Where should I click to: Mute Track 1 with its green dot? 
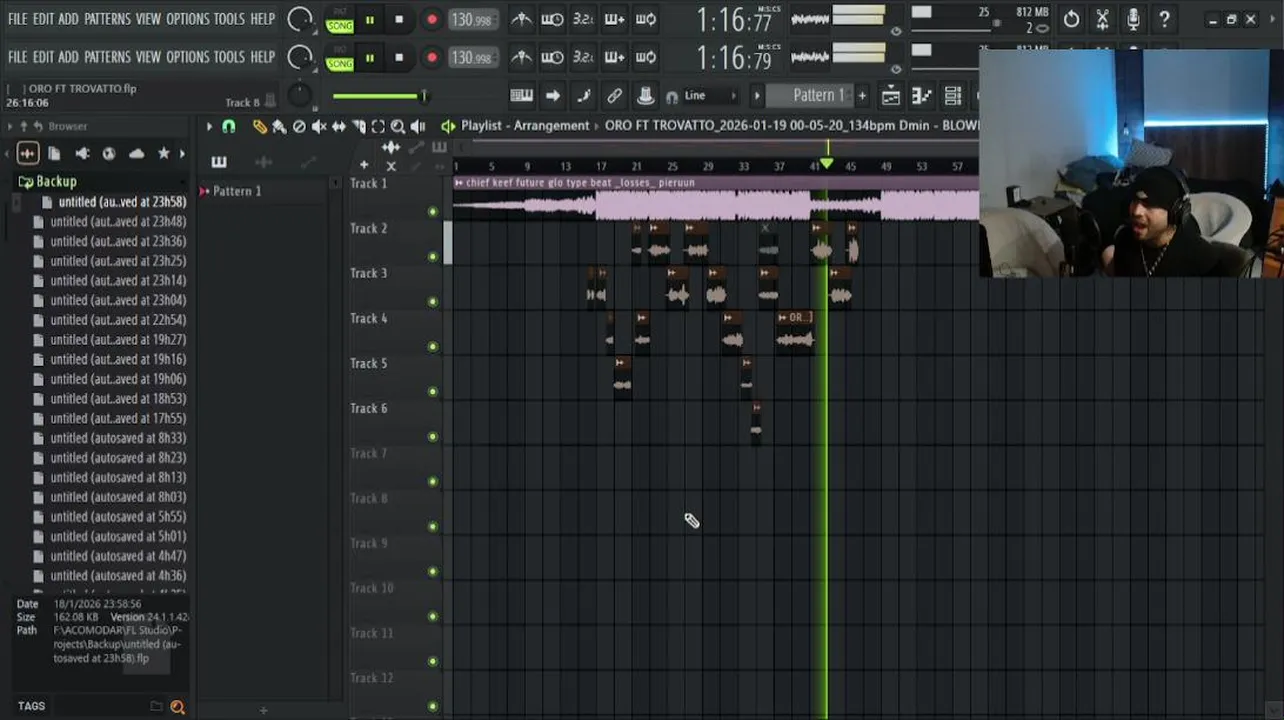[x=433, y=211]
